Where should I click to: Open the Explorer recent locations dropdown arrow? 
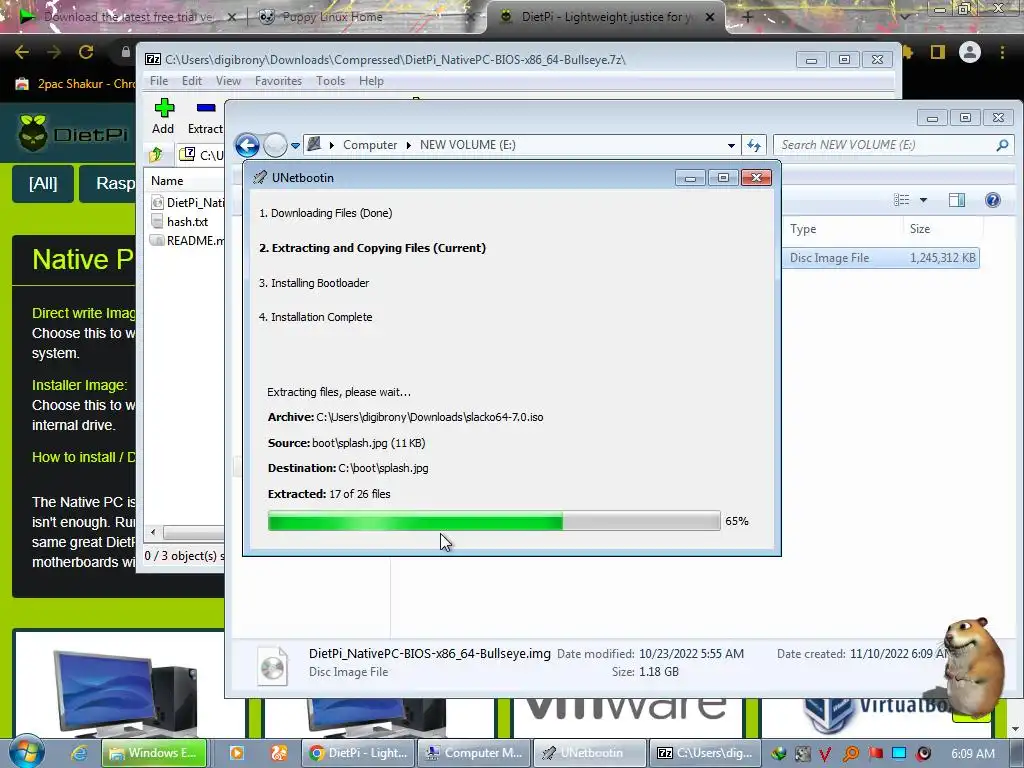[x=295, y=145]
